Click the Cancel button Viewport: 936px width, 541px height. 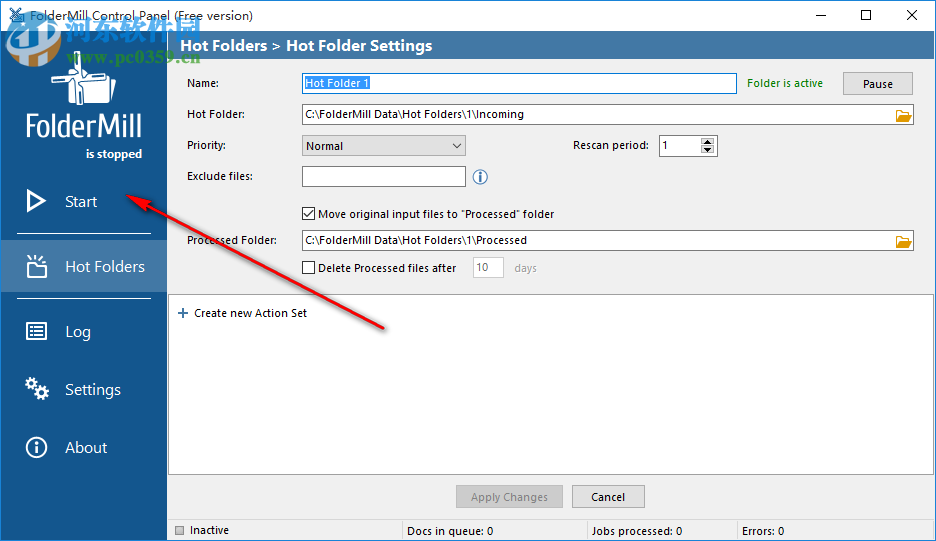(608, 497)
